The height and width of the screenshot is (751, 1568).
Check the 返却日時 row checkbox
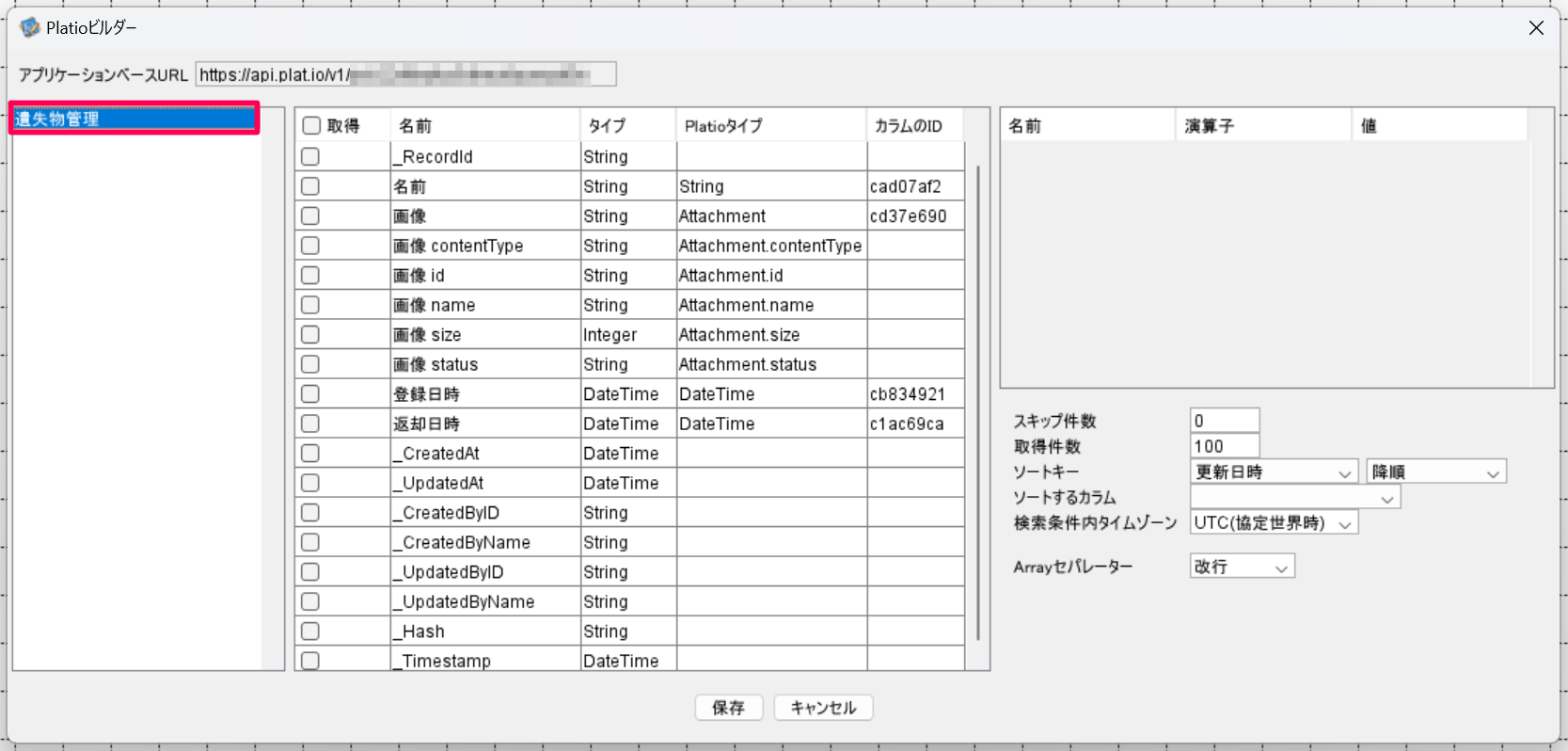tap(310, 423)
